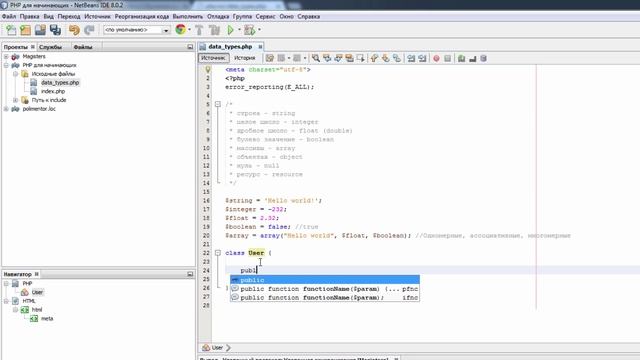The height and width of the screenshot is (360, 640).
Task: Collapse the comment block fold on line 5
Action: [218, 104]
